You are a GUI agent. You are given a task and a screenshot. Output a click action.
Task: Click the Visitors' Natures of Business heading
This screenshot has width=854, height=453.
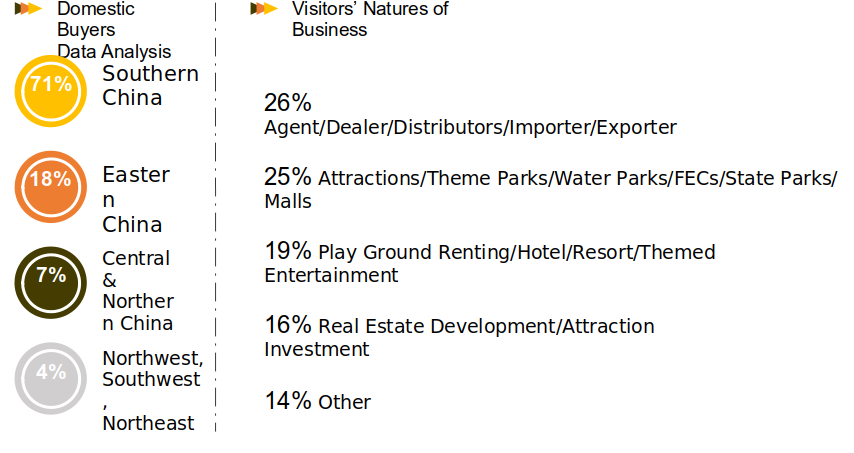pos(370,19)
